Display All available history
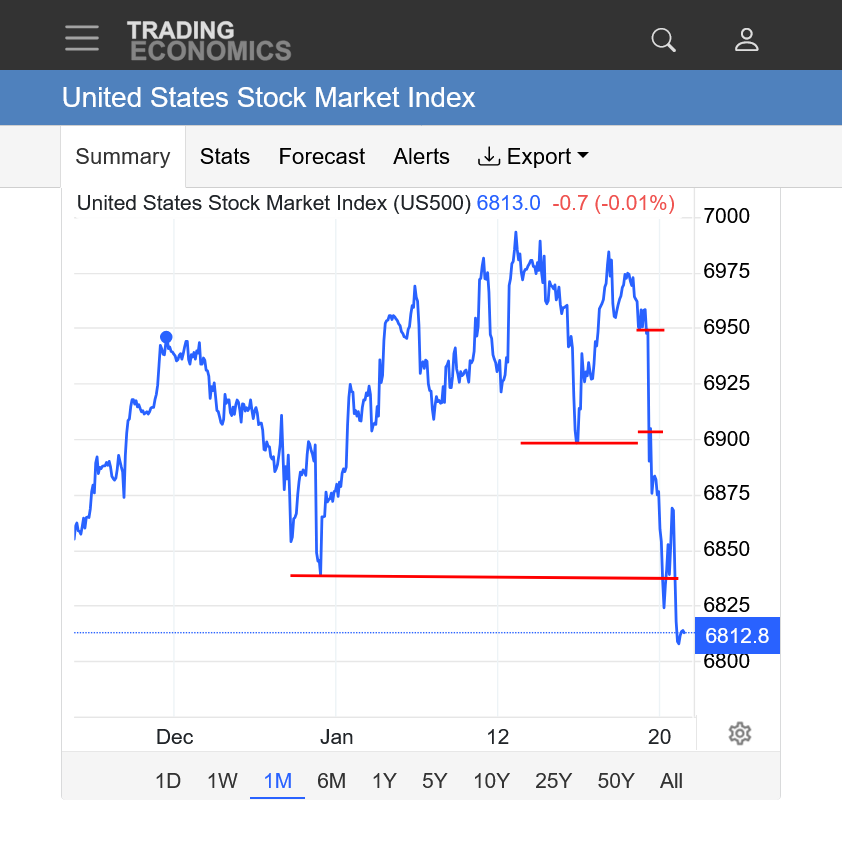The width and height of the screenshot is (842, 863). click(671, 781)
